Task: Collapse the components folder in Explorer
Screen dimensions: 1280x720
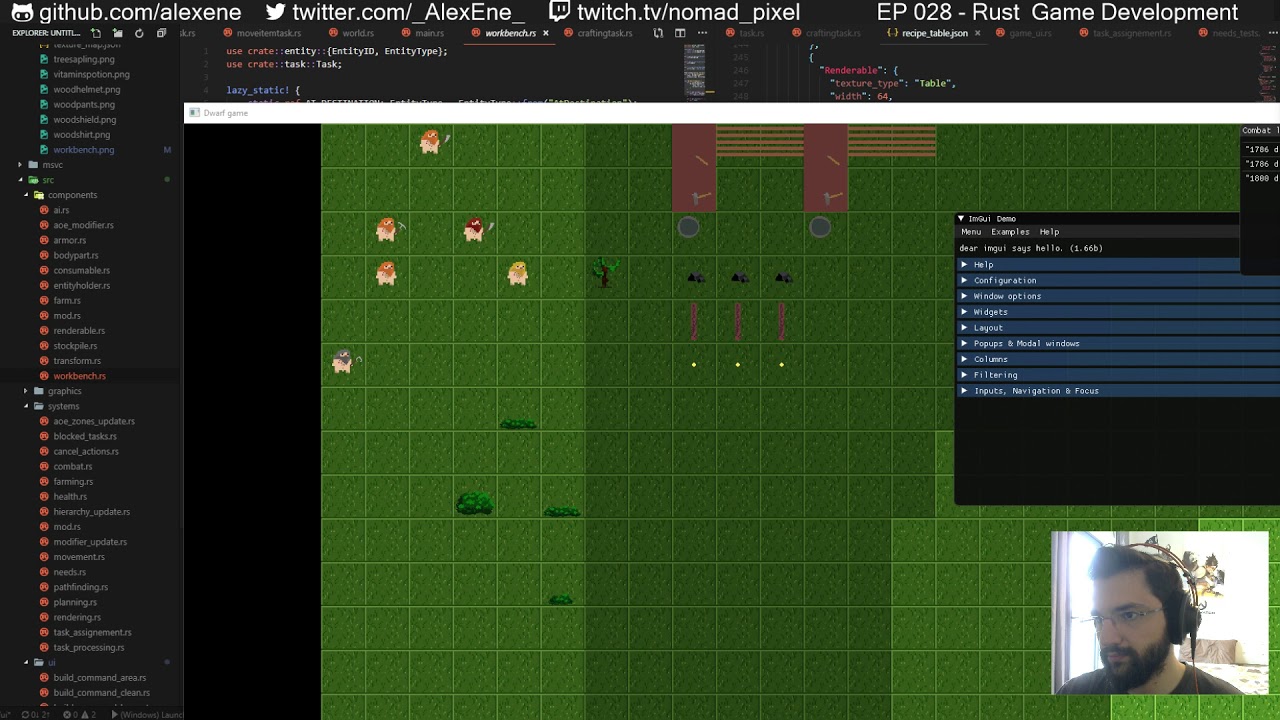Action: 70,195
